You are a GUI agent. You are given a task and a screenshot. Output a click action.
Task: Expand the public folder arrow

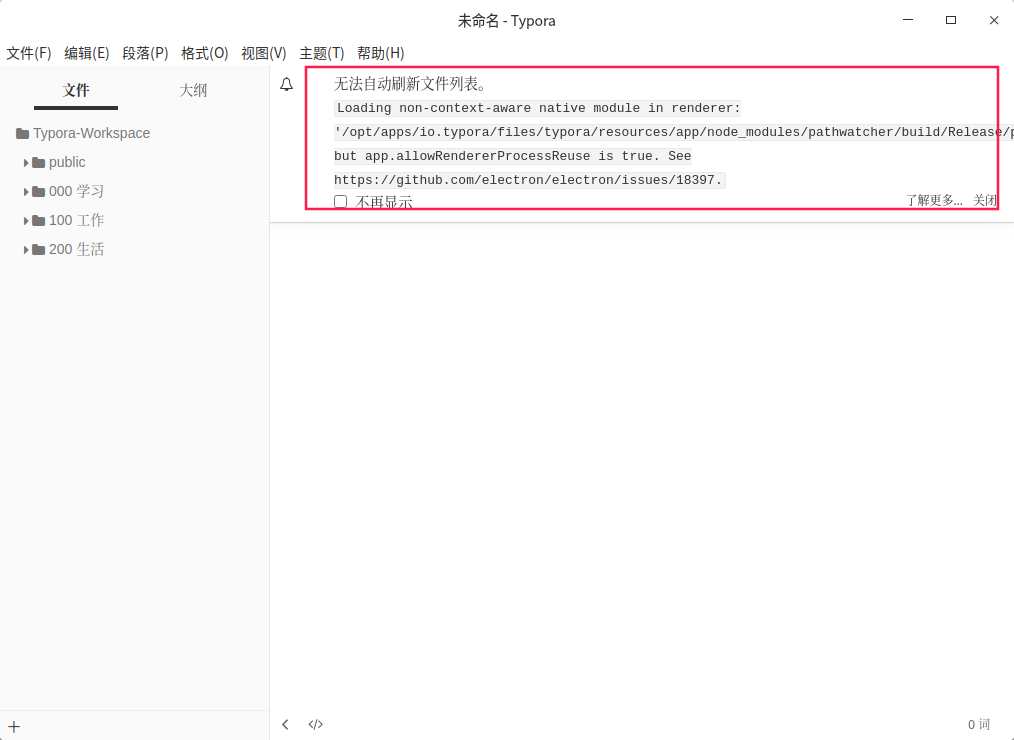[x=26, y=163]
